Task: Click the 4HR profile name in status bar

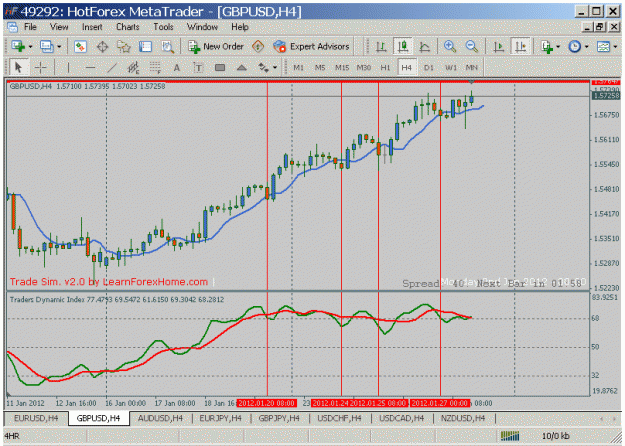Action: coord(12,436)
